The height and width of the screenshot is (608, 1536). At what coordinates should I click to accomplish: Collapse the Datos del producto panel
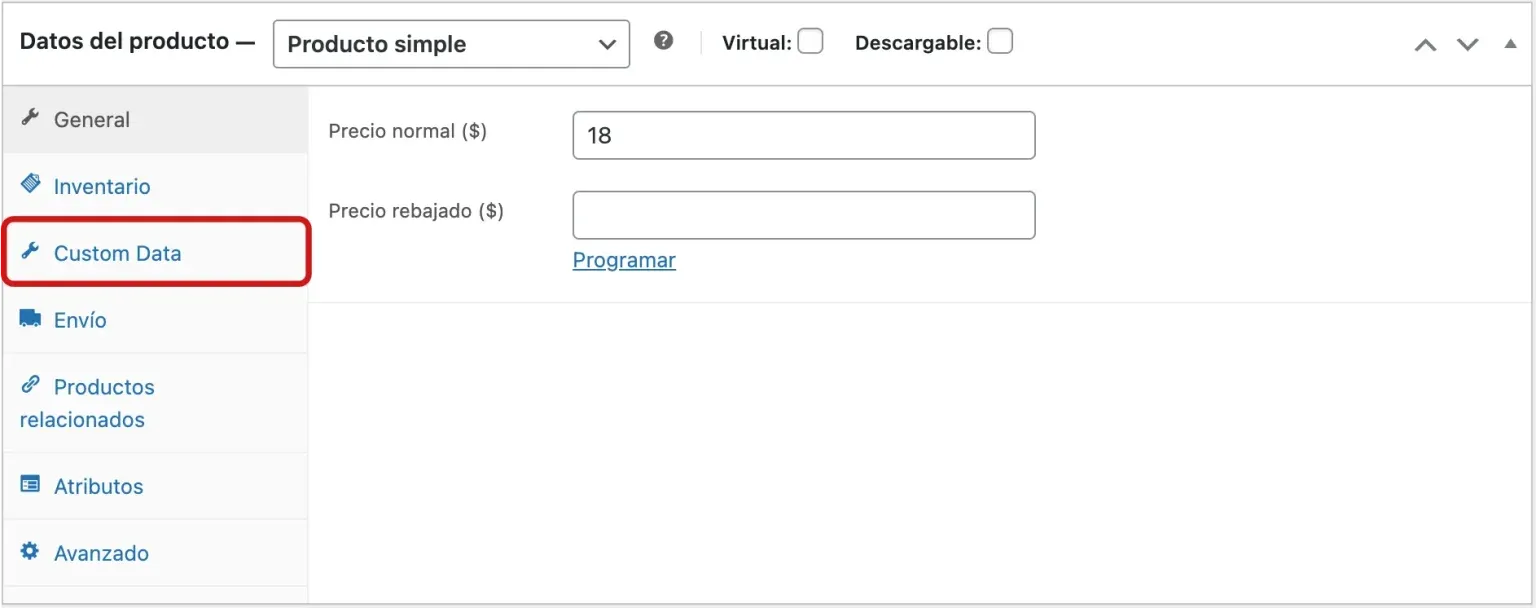pyautogui.click(x=1510, y=44)
